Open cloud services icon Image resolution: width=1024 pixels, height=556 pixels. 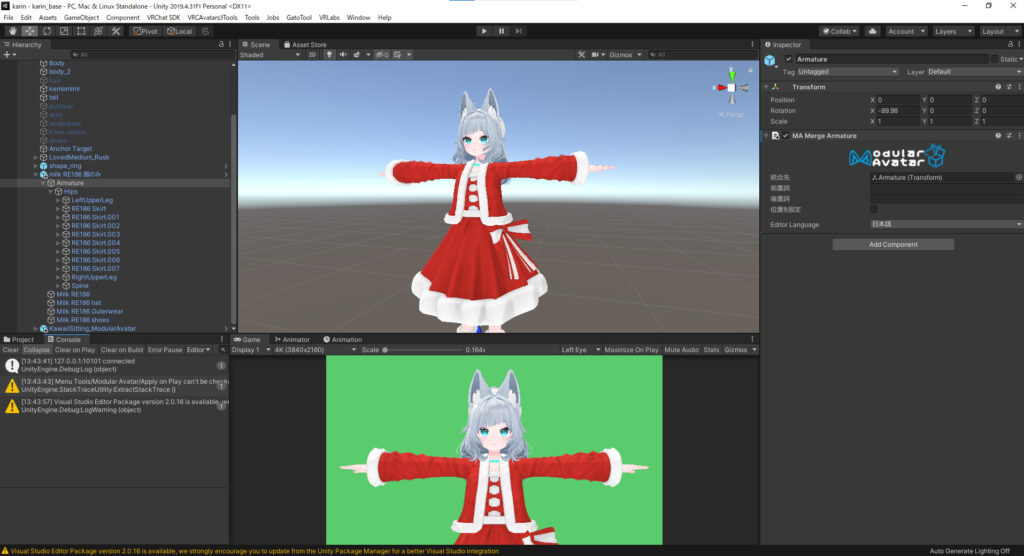872,31
